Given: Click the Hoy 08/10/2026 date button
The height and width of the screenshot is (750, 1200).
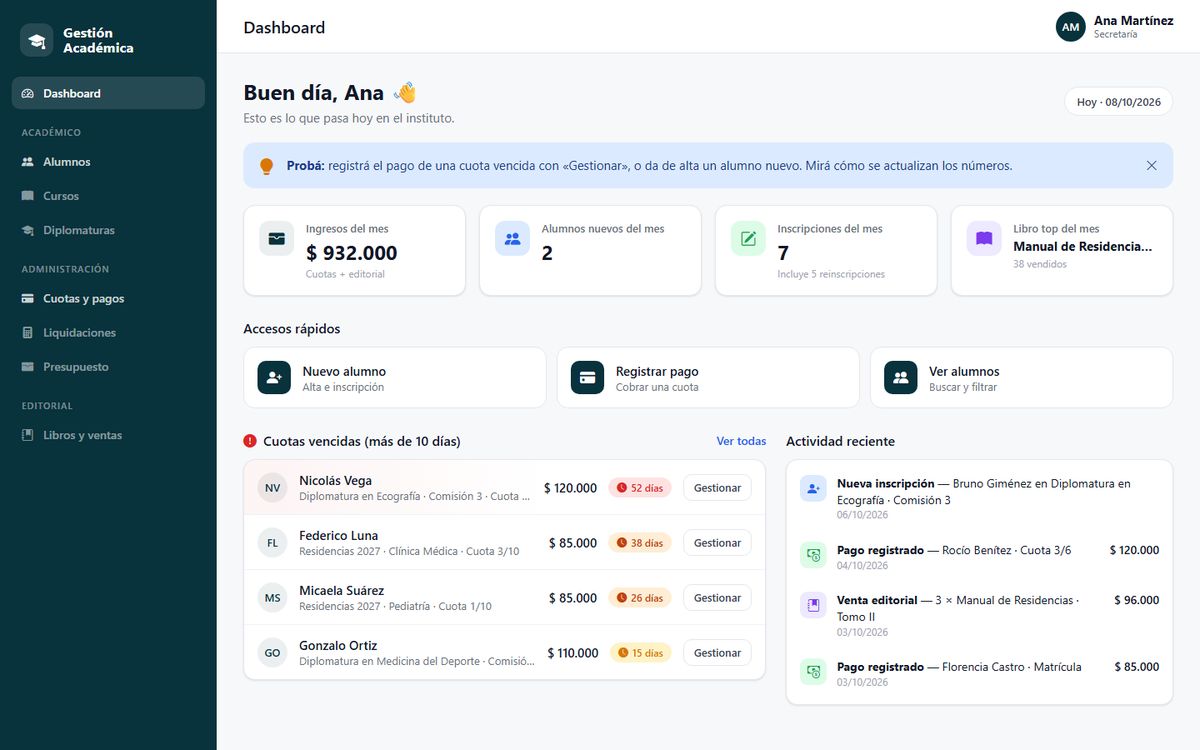Looking at the screenshot, I should coord(1118,102).
